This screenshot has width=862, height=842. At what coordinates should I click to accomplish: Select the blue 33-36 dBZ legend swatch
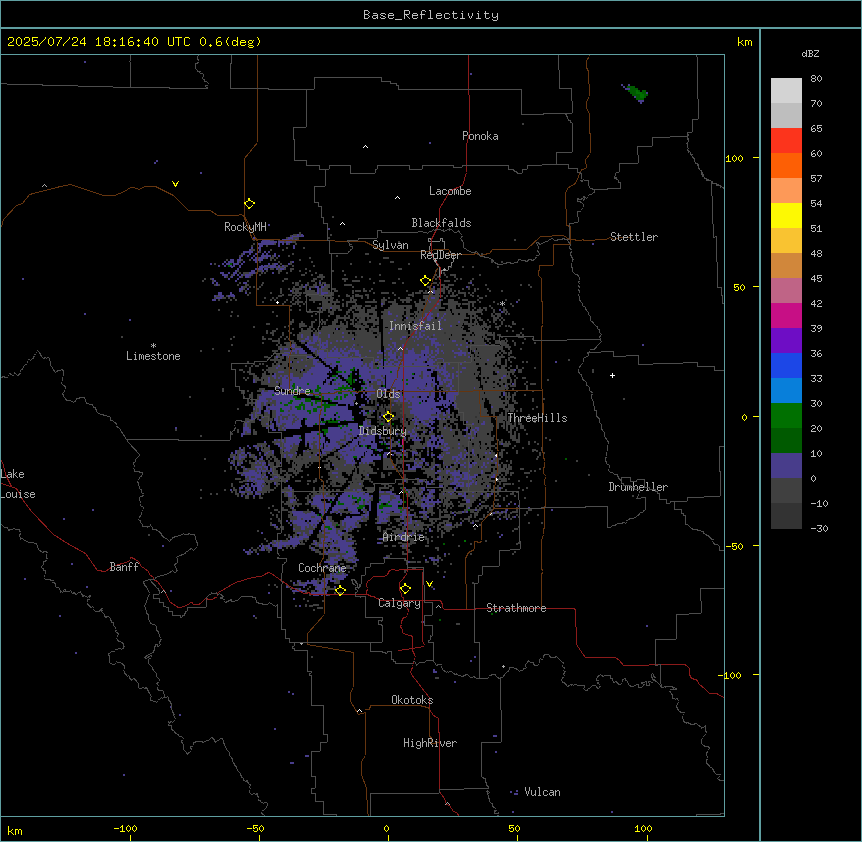tap(786, 365)
